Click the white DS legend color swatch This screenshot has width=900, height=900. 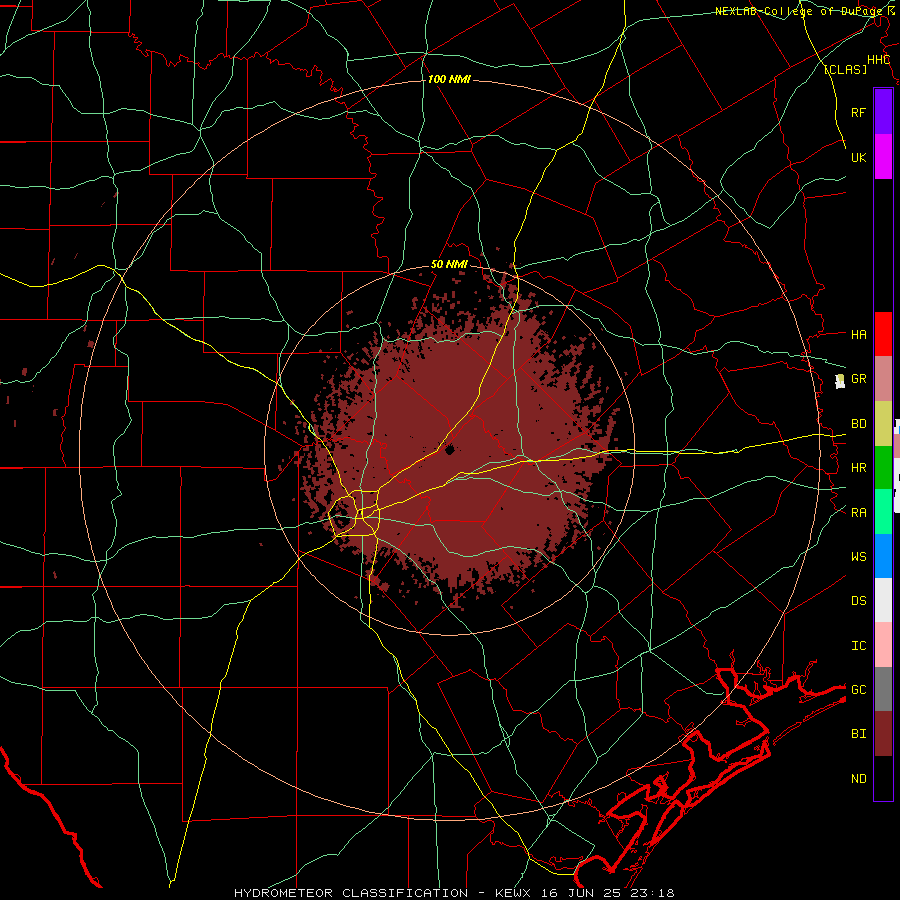coord(883,600)
